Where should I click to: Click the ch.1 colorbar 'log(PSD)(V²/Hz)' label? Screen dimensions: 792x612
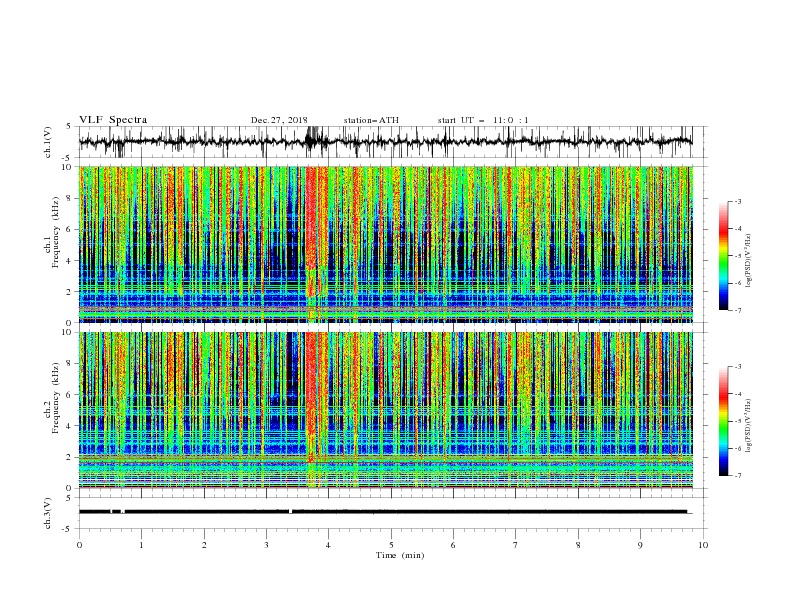point(748,261)
